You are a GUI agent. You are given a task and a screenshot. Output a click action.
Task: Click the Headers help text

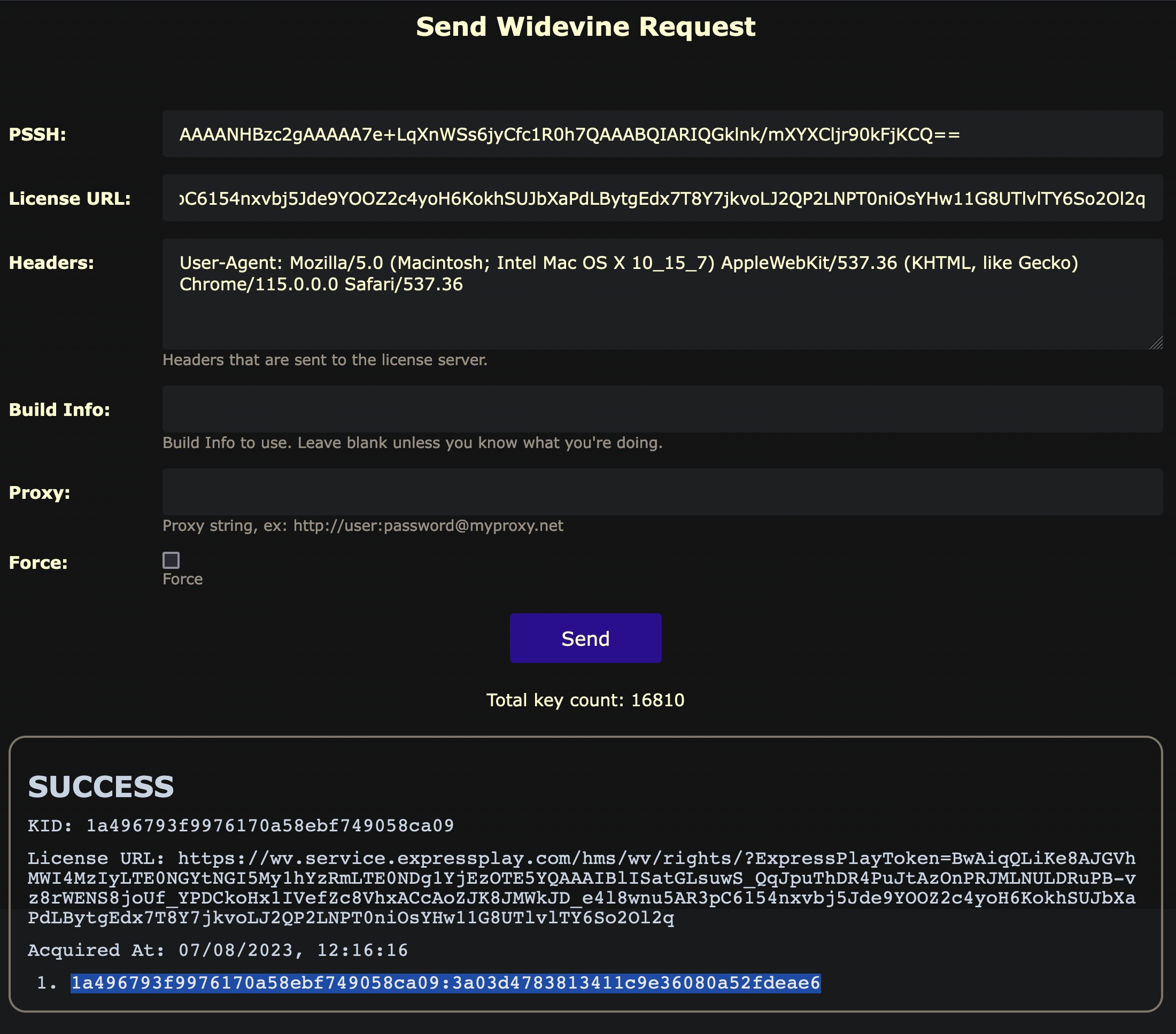coord(324,360)
